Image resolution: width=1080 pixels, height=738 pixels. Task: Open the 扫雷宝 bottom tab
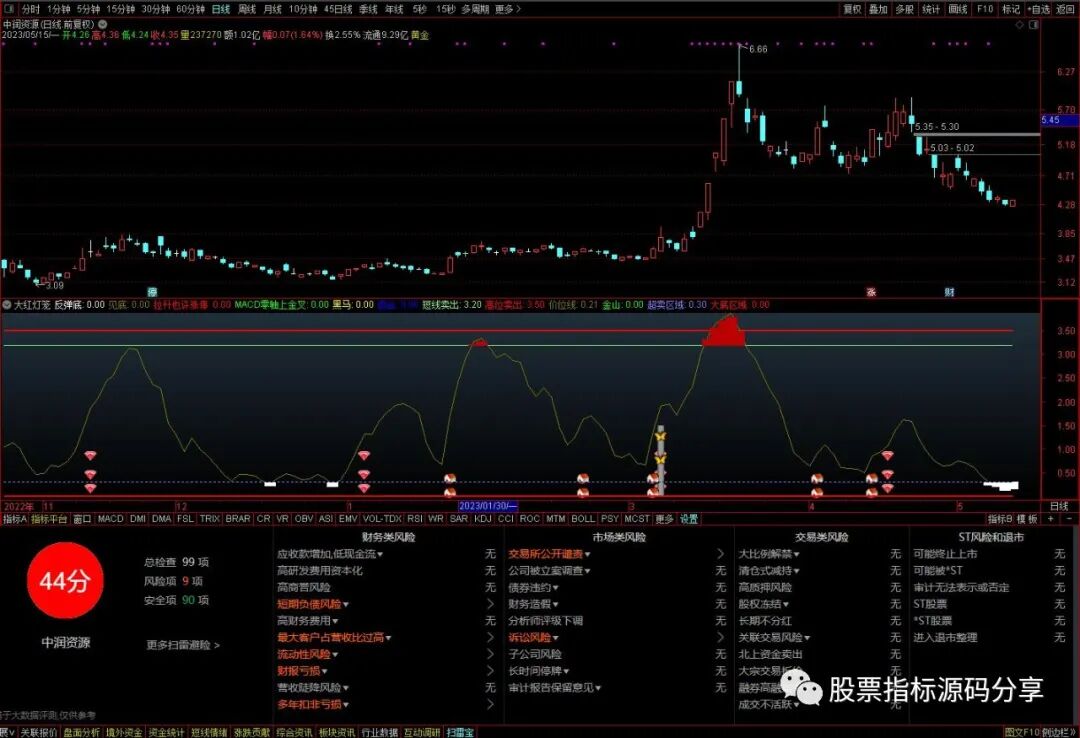460,732
